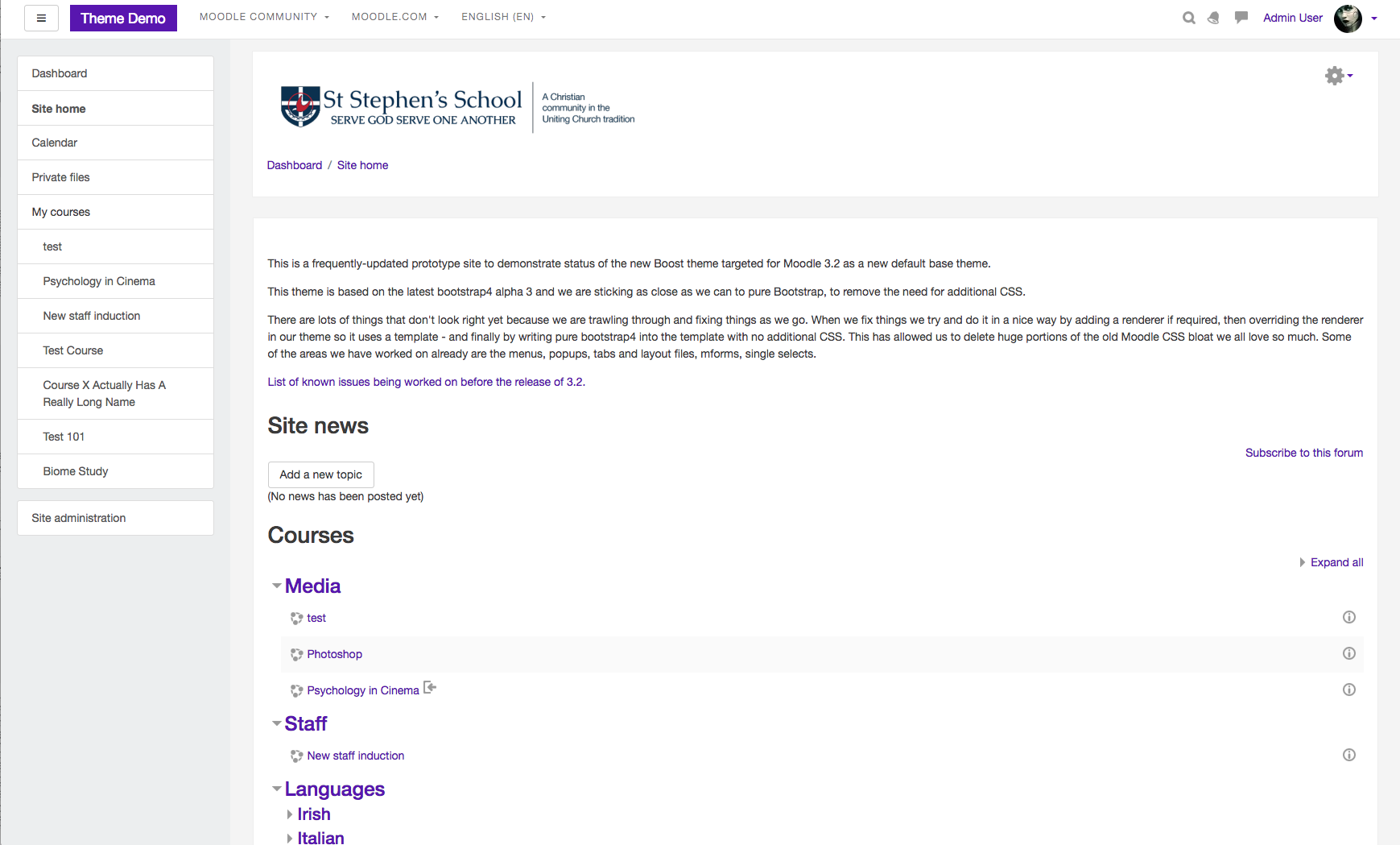Open Psychology in Cinema link under Media
This screenshot has height=845, width=1400.
click(363, 690)
